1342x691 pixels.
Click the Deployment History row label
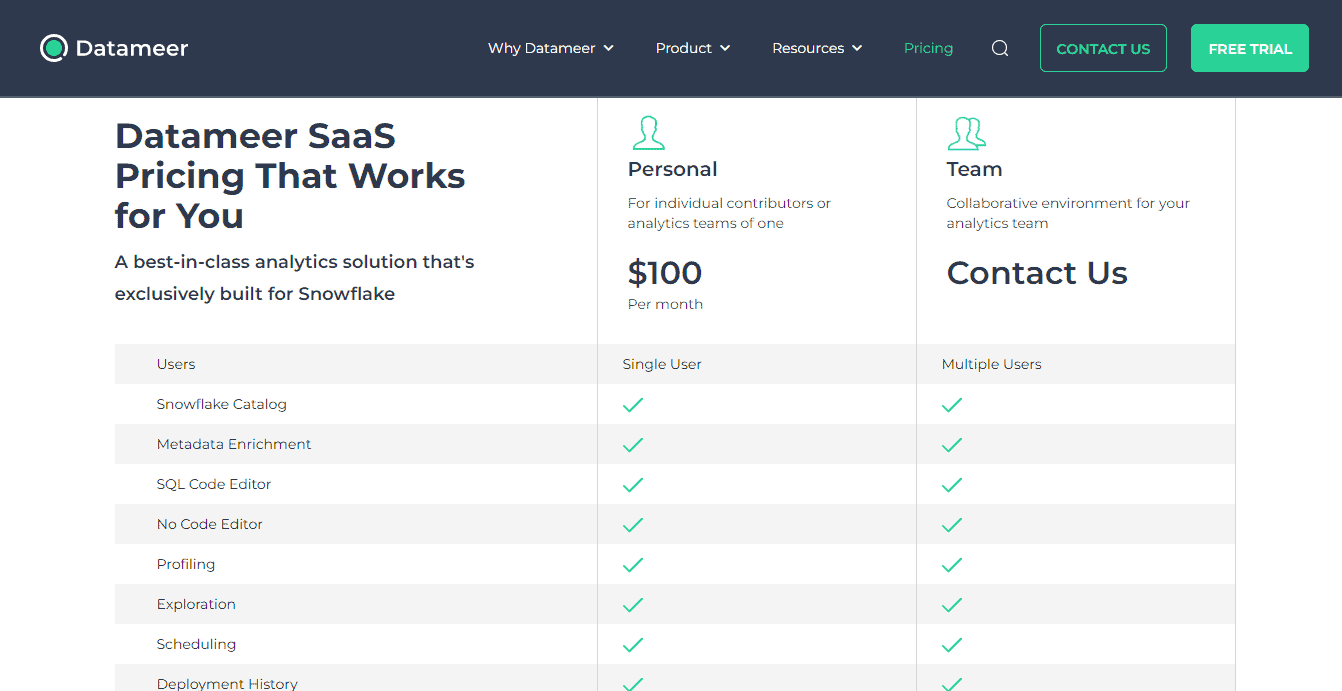click(227, 684)
